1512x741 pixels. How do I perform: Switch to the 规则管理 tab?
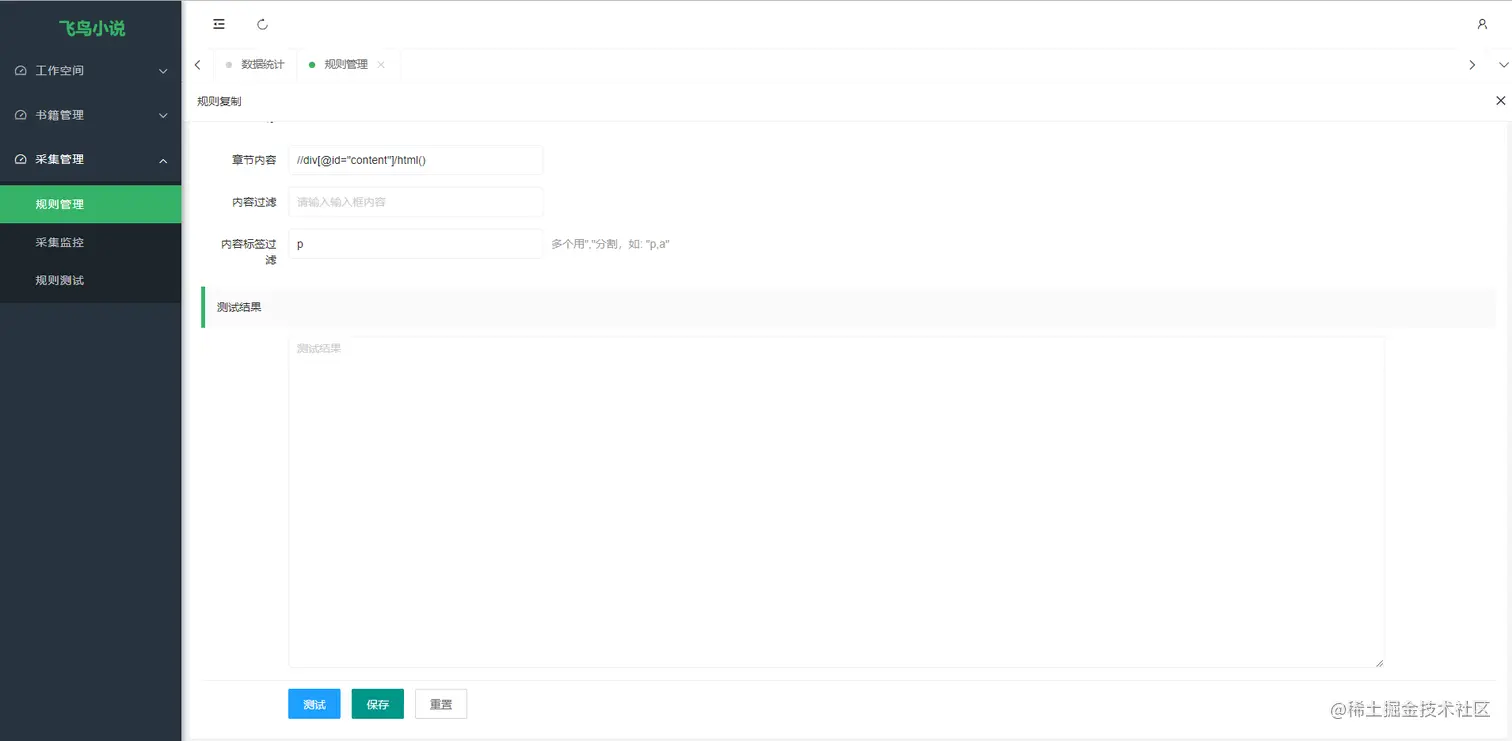(346, 65)
